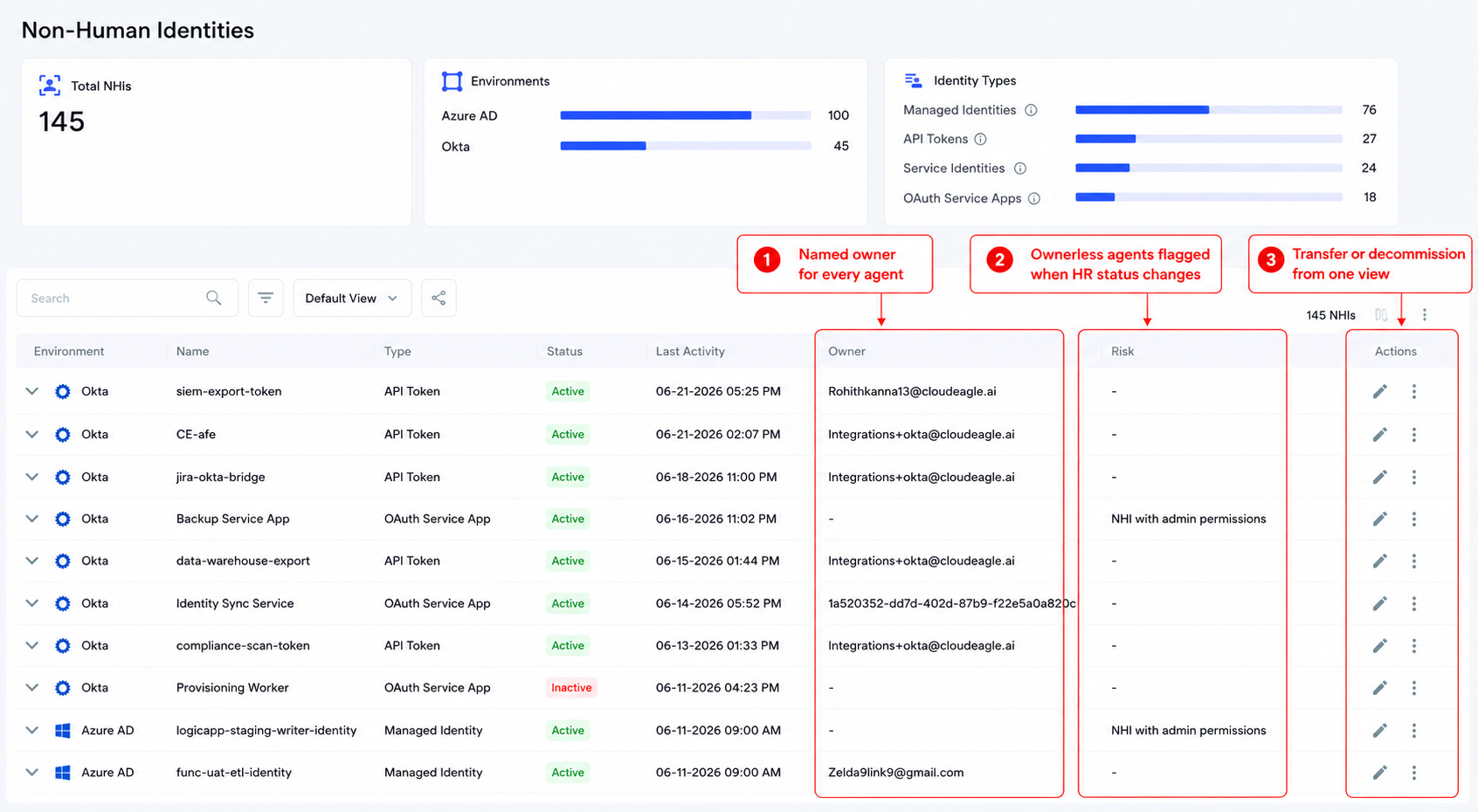This screenshot has width=1478, height=812.
Task: Open more actions for jira-okta-bridge
Action: pos(1414,477)
